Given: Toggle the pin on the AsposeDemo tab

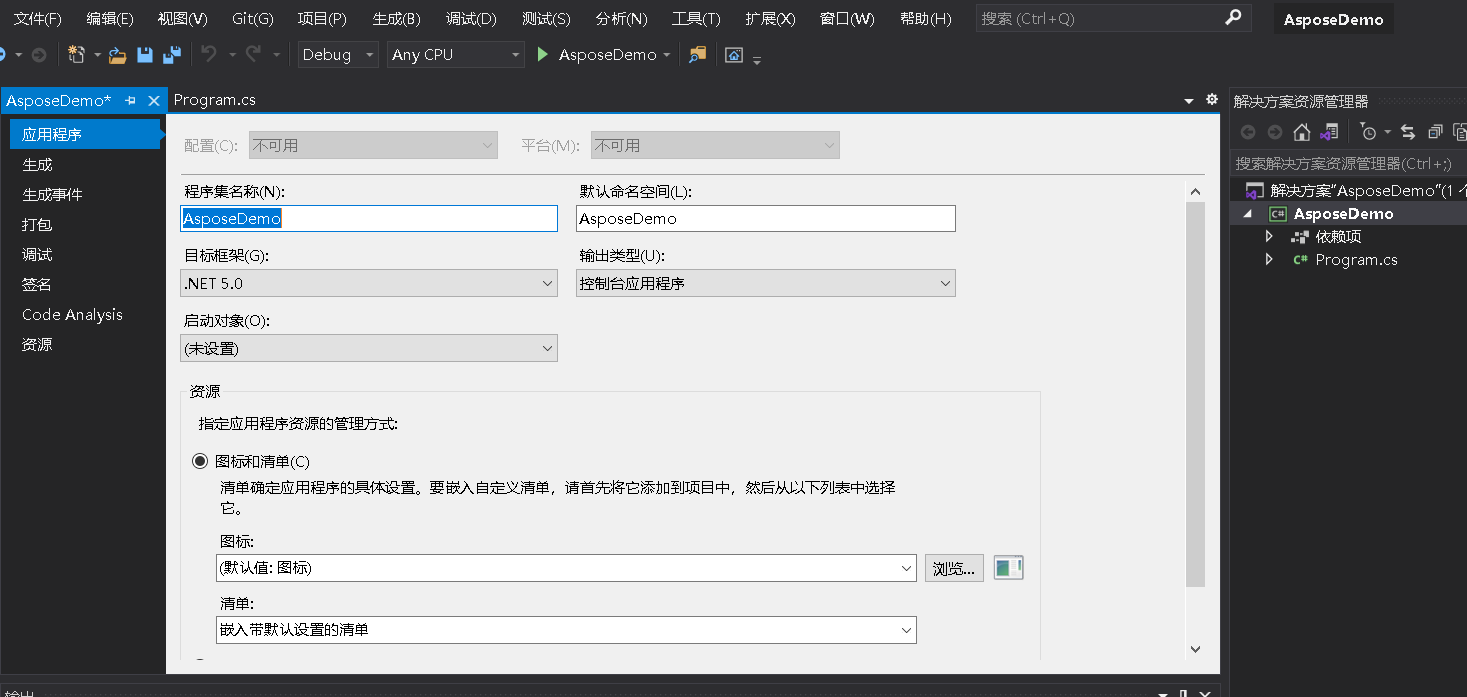Looking at the screenshot, I should (x=129, y=100).
